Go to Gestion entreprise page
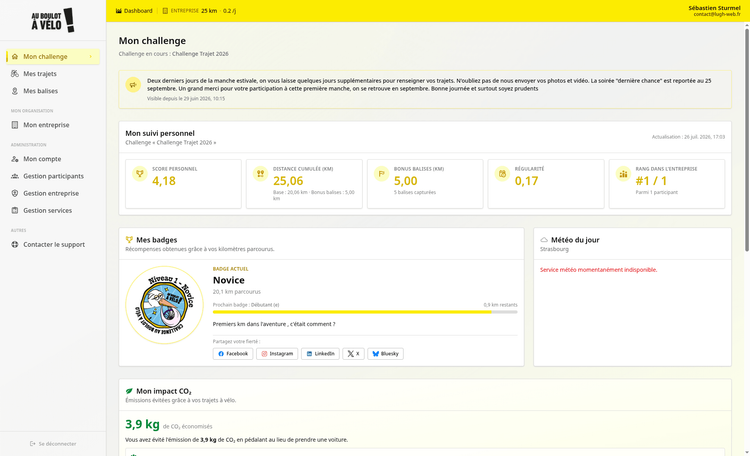 click(51, 193)
